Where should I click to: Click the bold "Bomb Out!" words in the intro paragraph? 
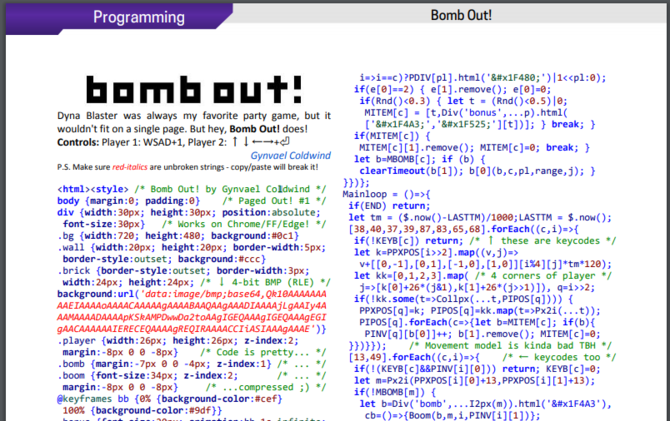(x=255, y=129)
